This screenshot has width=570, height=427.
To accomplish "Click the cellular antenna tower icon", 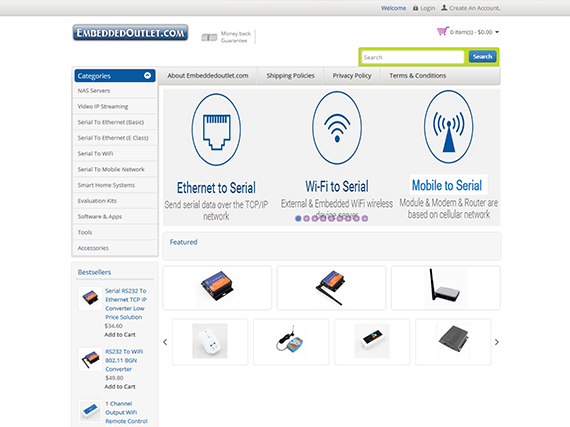I will click(x=449, y=127).
